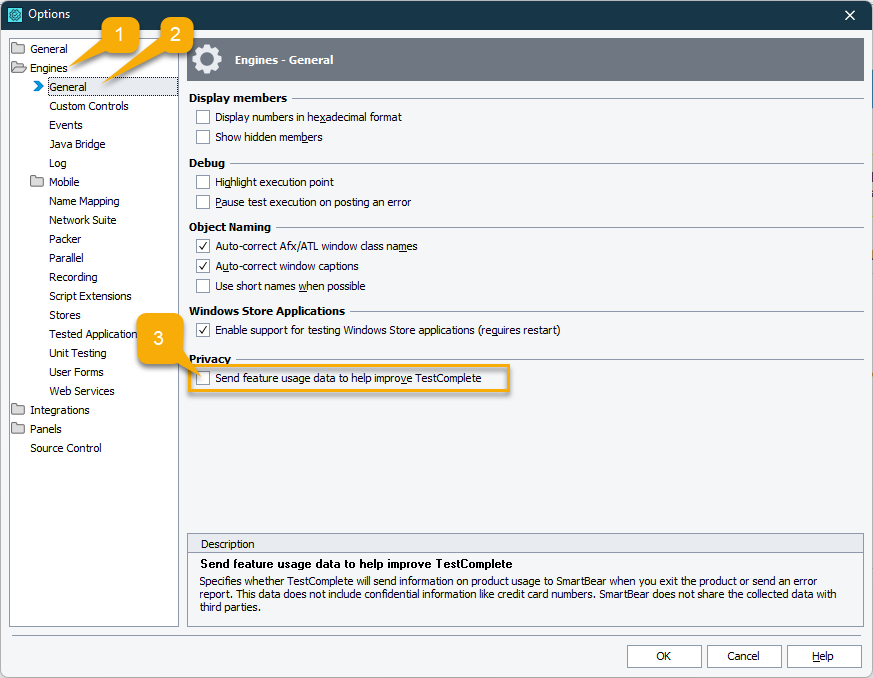Click the Mobile folder icon
This screenshot has width=873, height=678.
(37, 182)
